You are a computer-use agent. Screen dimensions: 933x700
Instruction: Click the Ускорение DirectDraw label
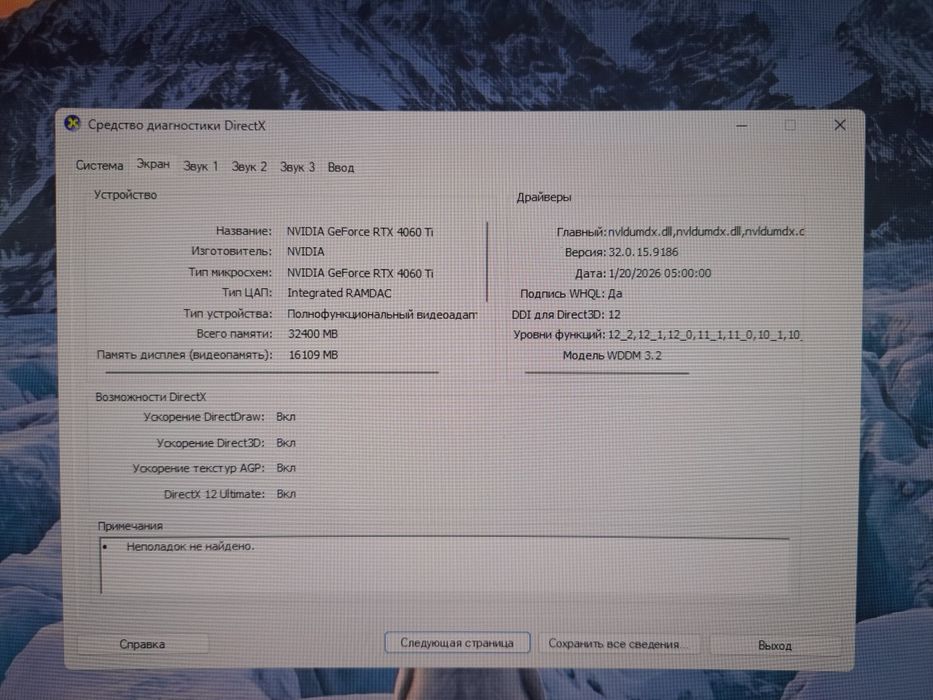(x=203, y=417)
